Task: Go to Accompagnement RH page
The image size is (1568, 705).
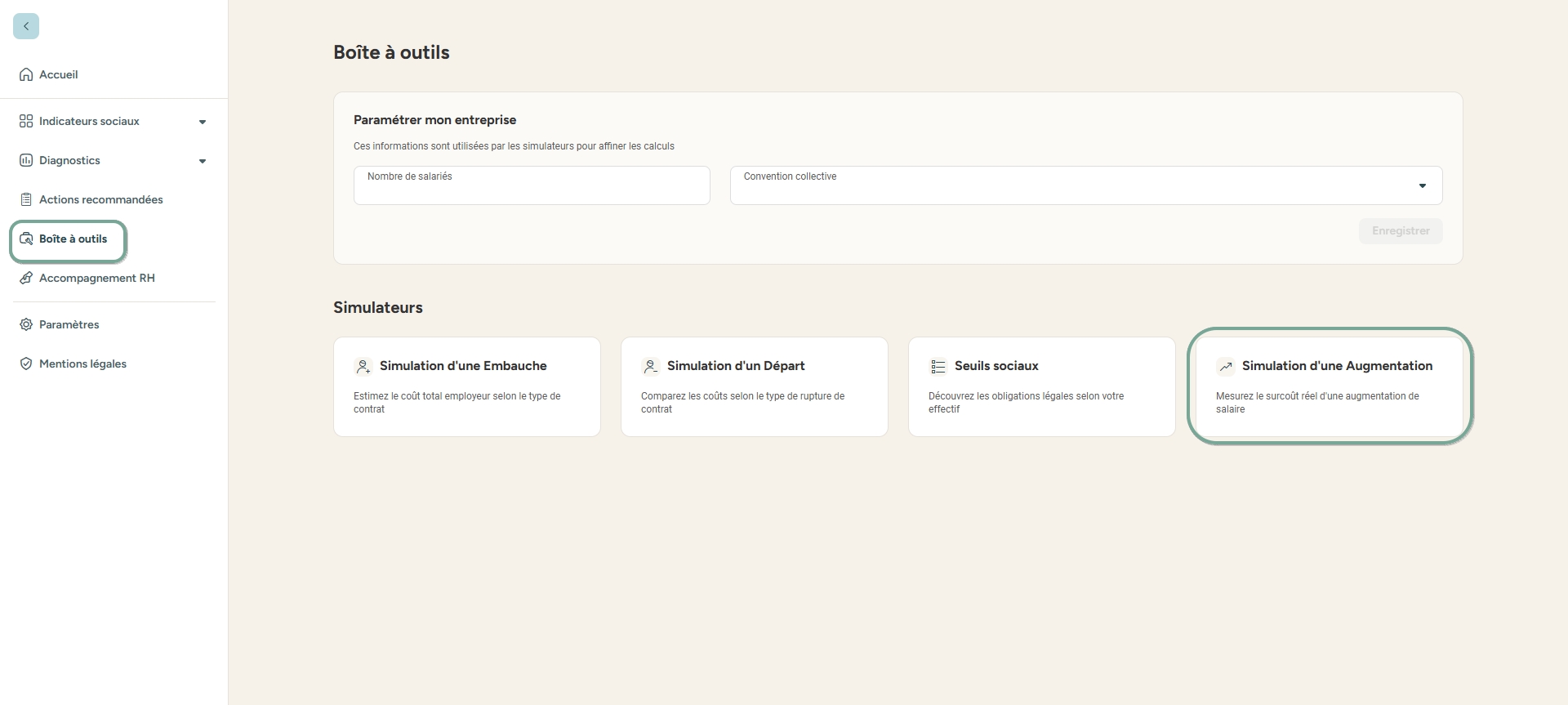Action: point(96,278)
